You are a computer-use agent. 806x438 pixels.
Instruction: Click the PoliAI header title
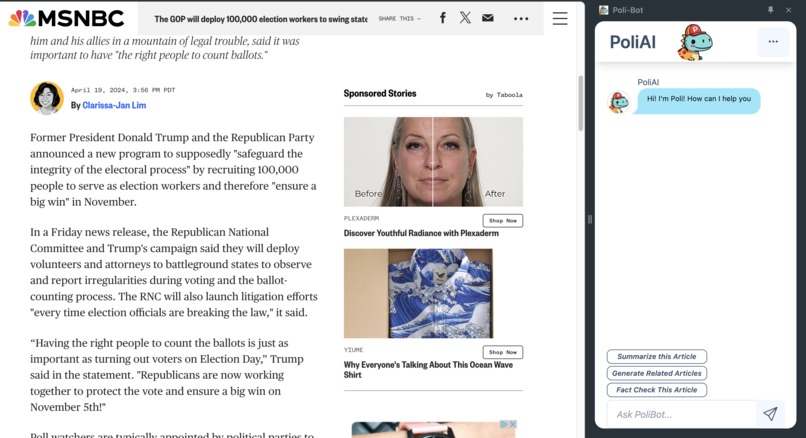tap(633, 42)
